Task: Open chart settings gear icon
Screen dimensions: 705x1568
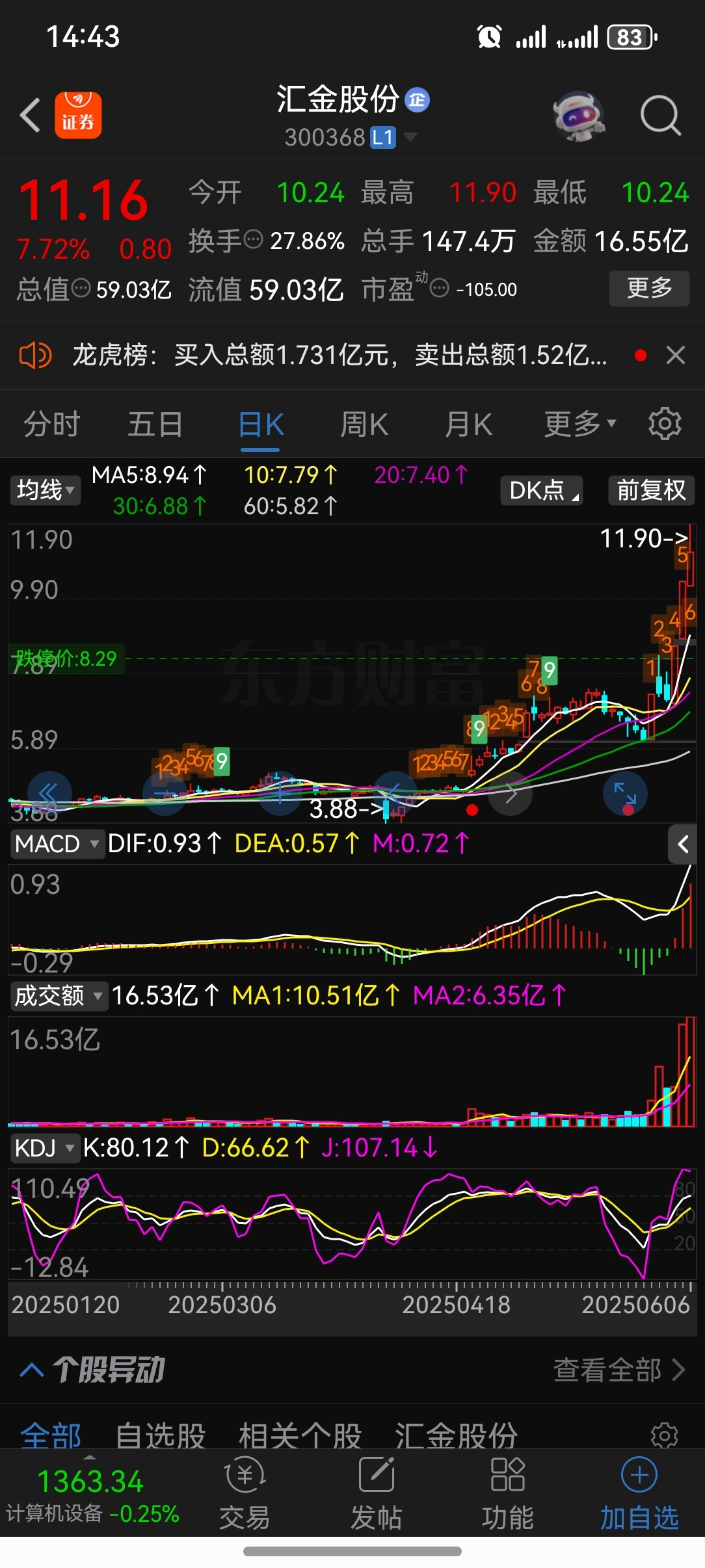Action: [665, 424]
